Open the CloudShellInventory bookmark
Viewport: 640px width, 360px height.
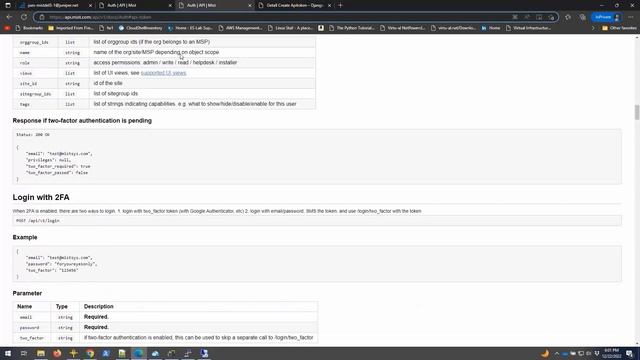pyautogui.click(x=140, y=28)
